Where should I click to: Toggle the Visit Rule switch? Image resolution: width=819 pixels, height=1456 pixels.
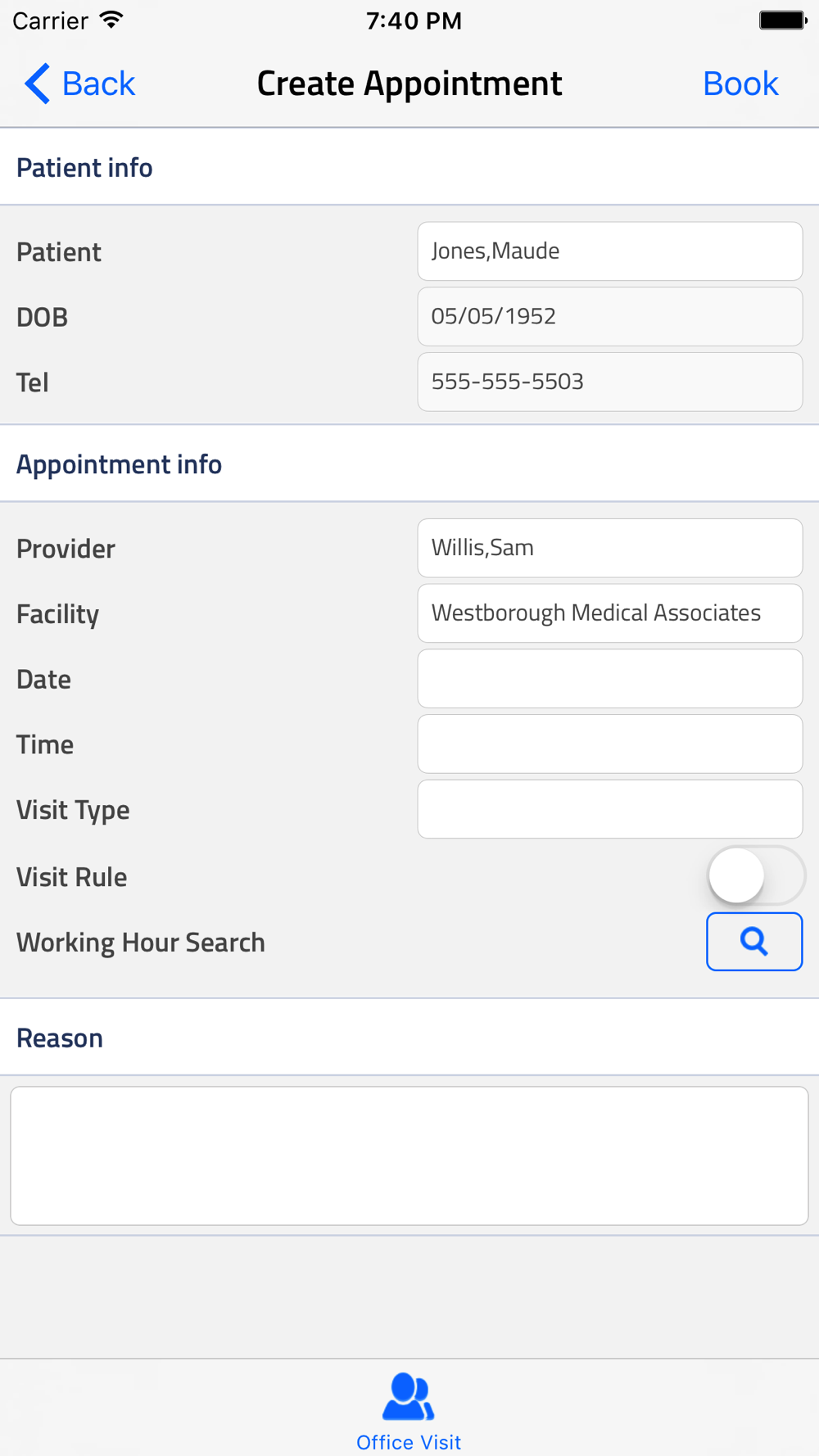(x=755, y=875)
